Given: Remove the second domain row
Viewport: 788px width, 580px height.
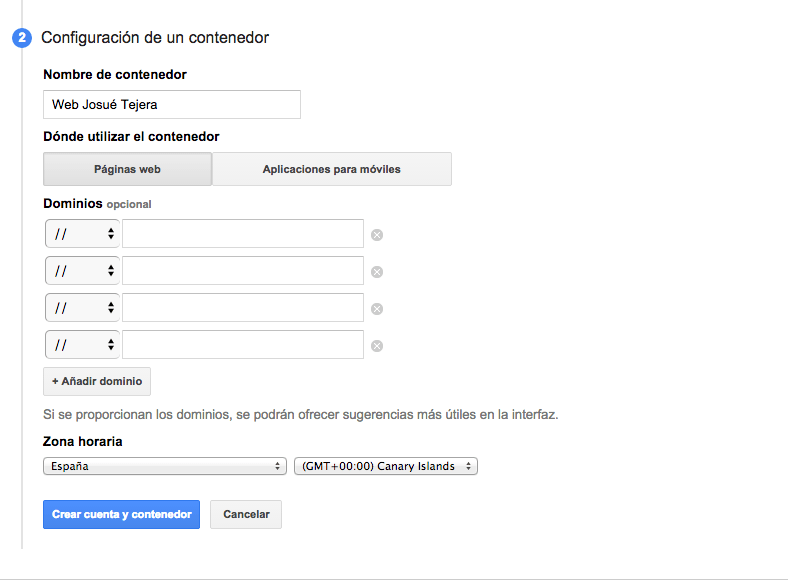Looking at the screenshot, I should tap(377, 272).
